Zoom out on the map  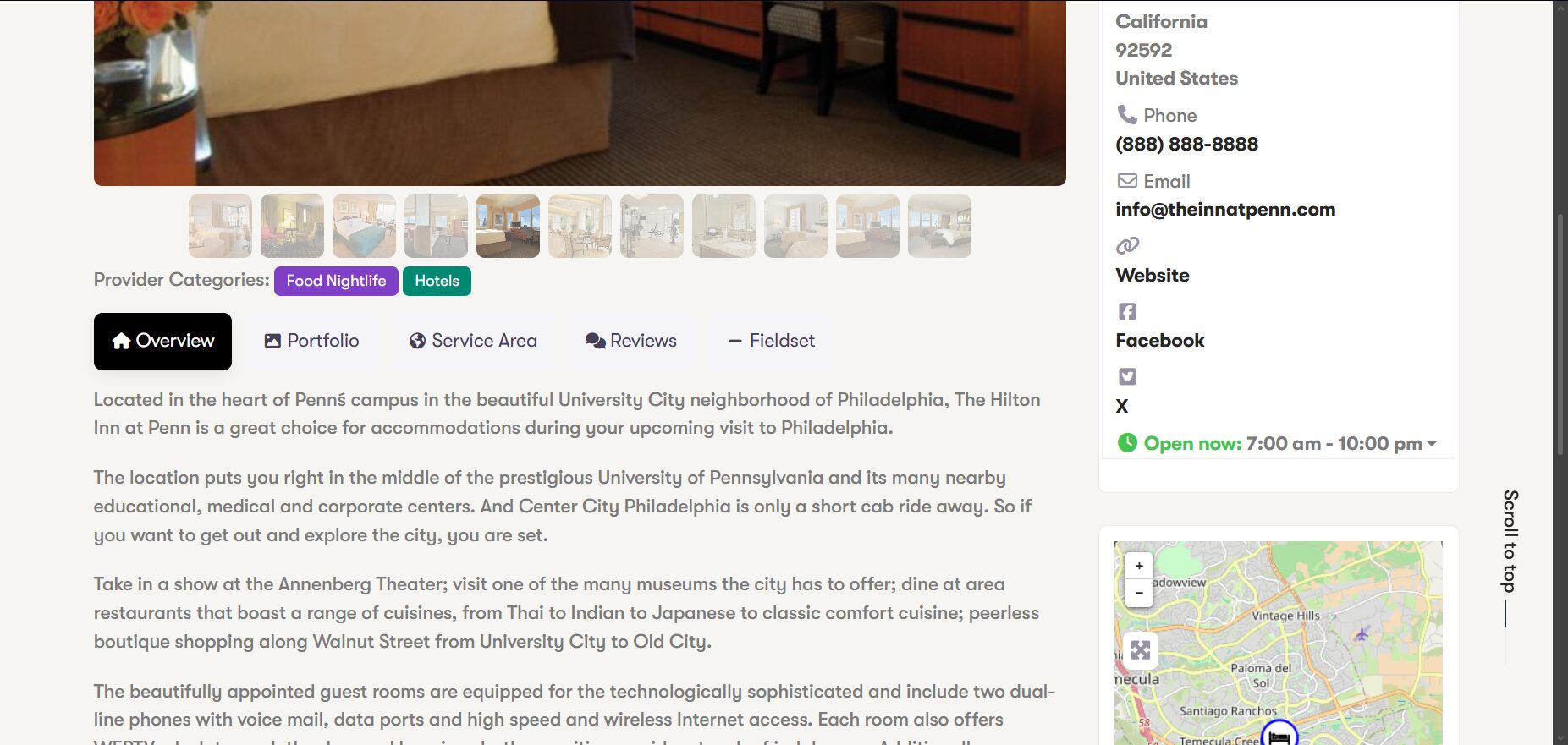point(1139,593)
